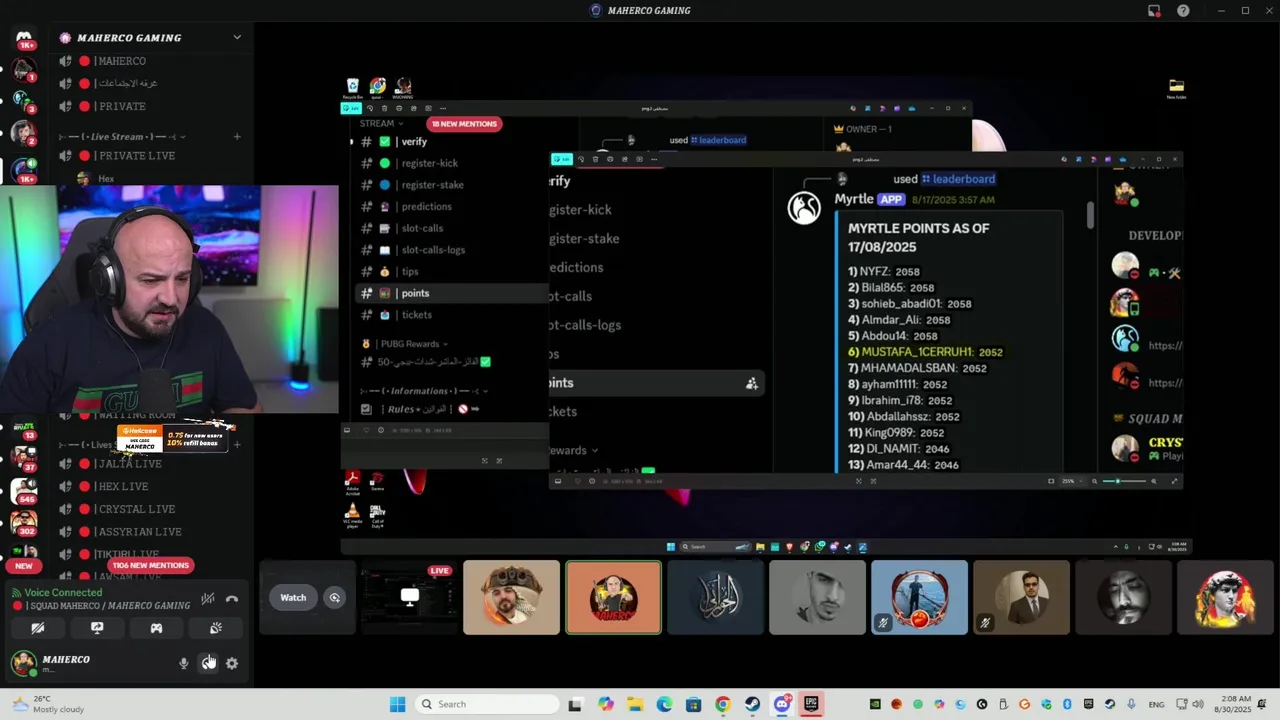This screenshot has width=1280, height=720.
Task: Click the NEW servers pill
Action: click(23, 566)
